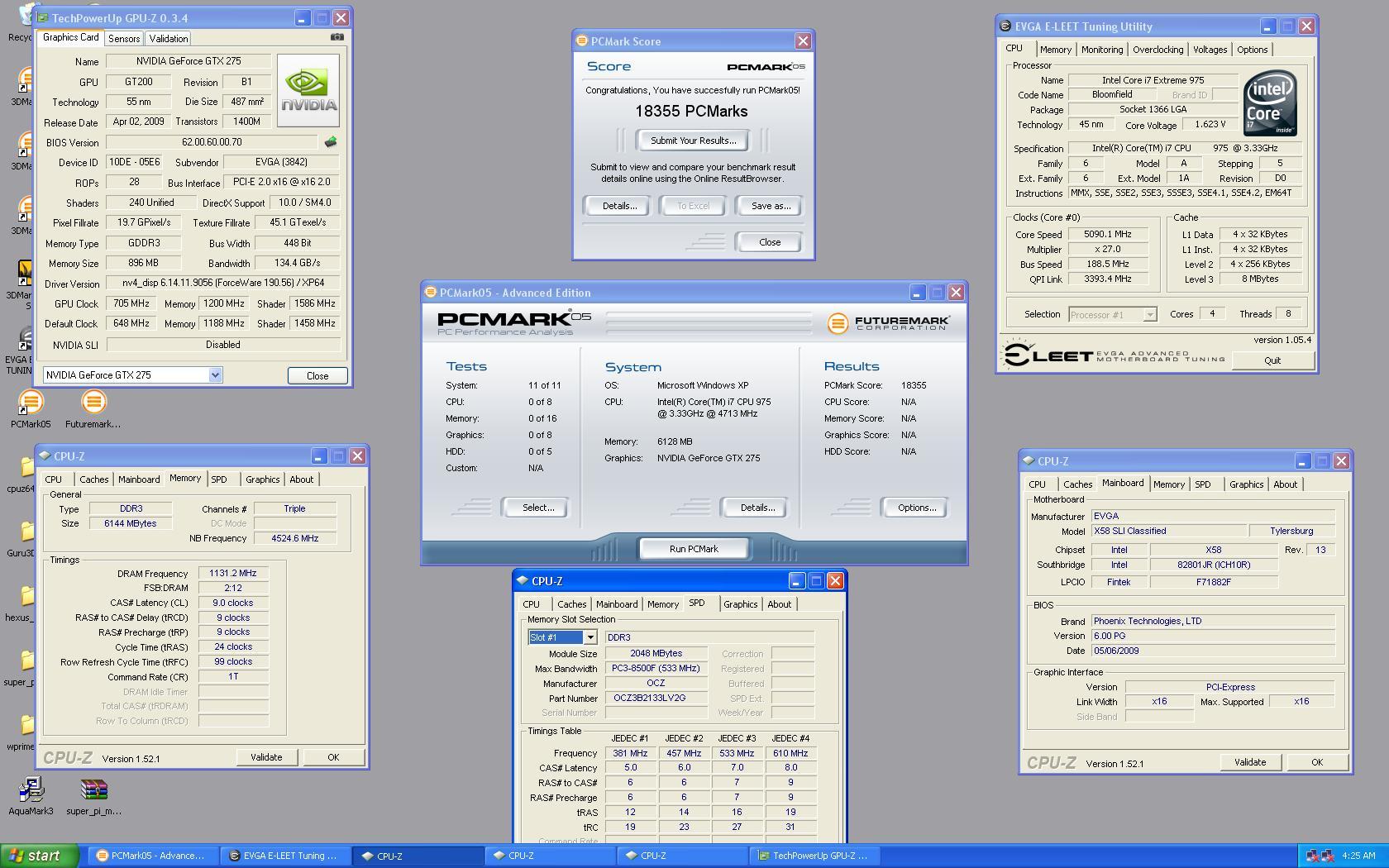
Task: Click OK in the memory CPU-Z window
Action: pos(333,757)
